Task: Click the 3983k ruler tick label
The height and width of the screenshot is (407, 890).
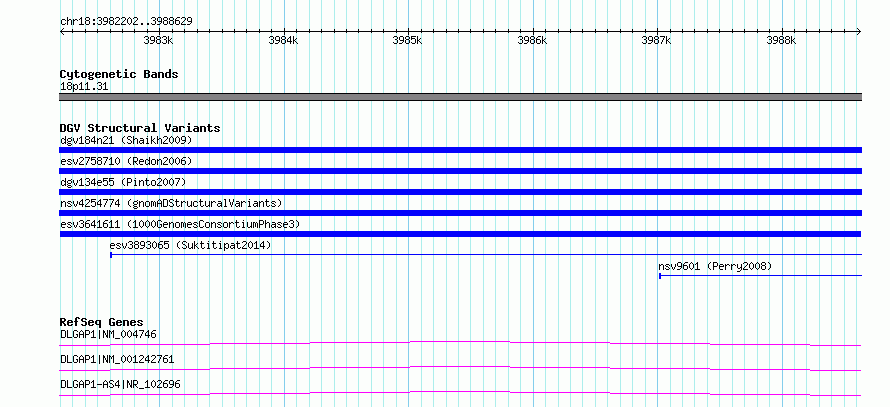Action: coord(158,40)
